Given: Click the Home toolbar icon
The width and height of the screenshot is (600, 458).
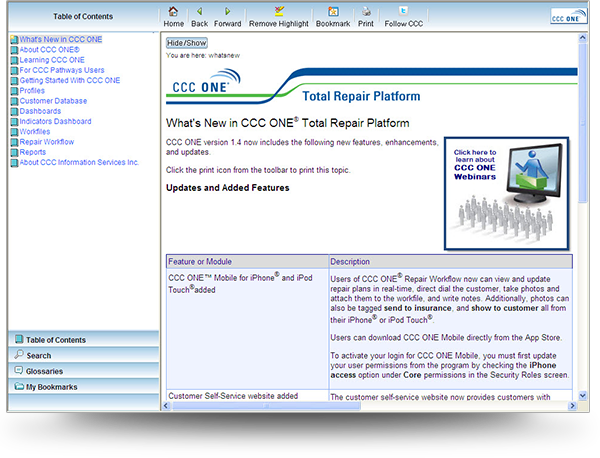Looking at the screenshot, I should pyautogui.click(x=173, y=11).
